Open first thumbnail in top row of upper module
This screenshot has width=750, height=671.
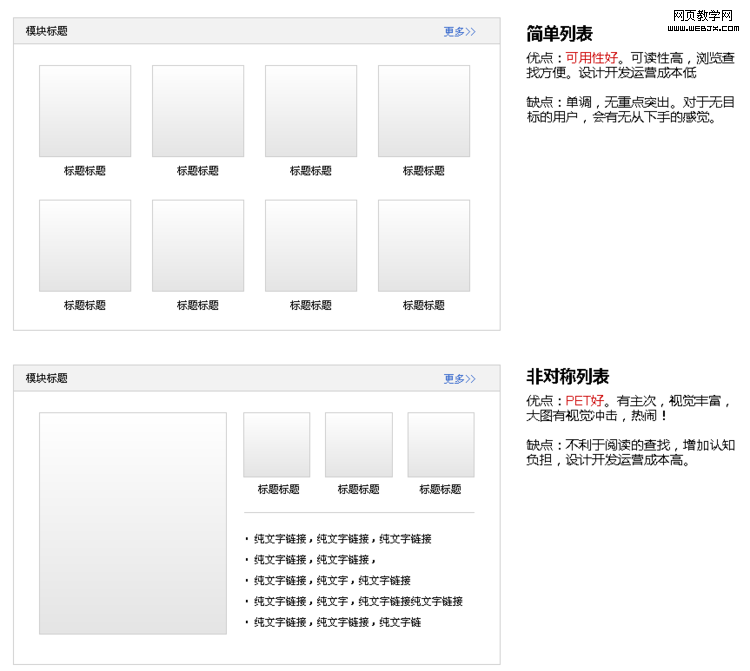click(x=85, y=111)
